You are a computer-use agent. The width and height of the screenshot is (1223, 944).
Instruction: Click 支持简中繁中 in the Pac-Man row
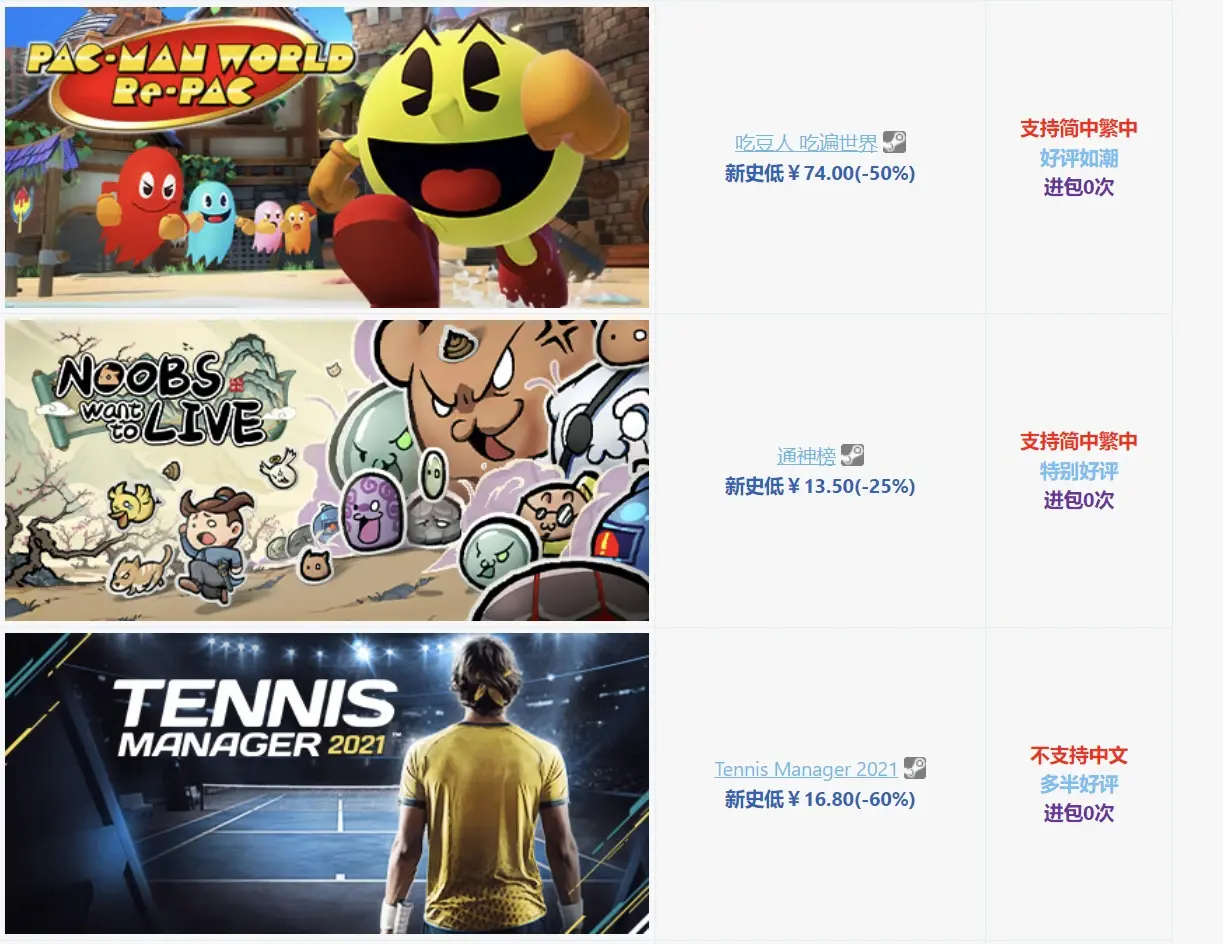[x=1079, y=129]
